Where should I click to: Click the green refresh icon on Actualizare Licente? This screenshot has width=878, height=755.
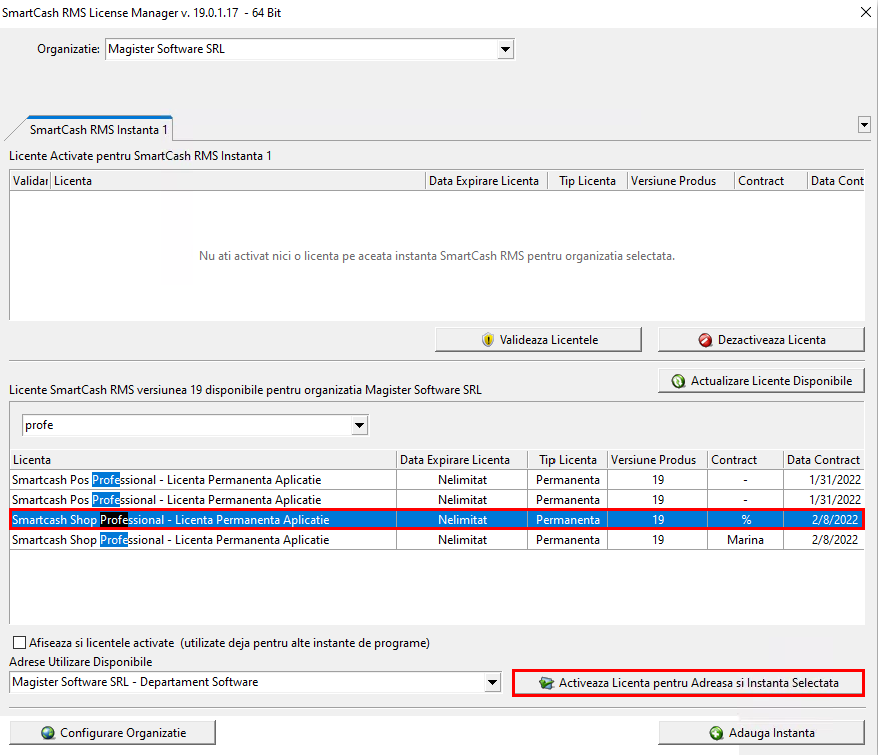[678, 381]
